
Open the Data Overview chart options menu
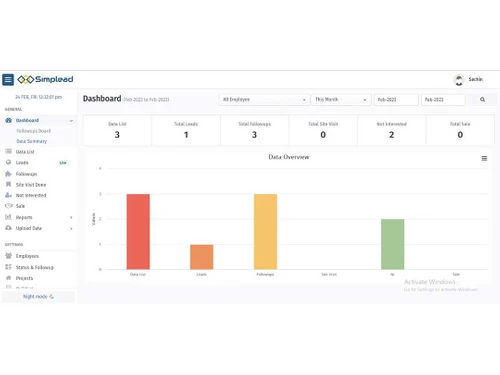click(x=484, y=158)
